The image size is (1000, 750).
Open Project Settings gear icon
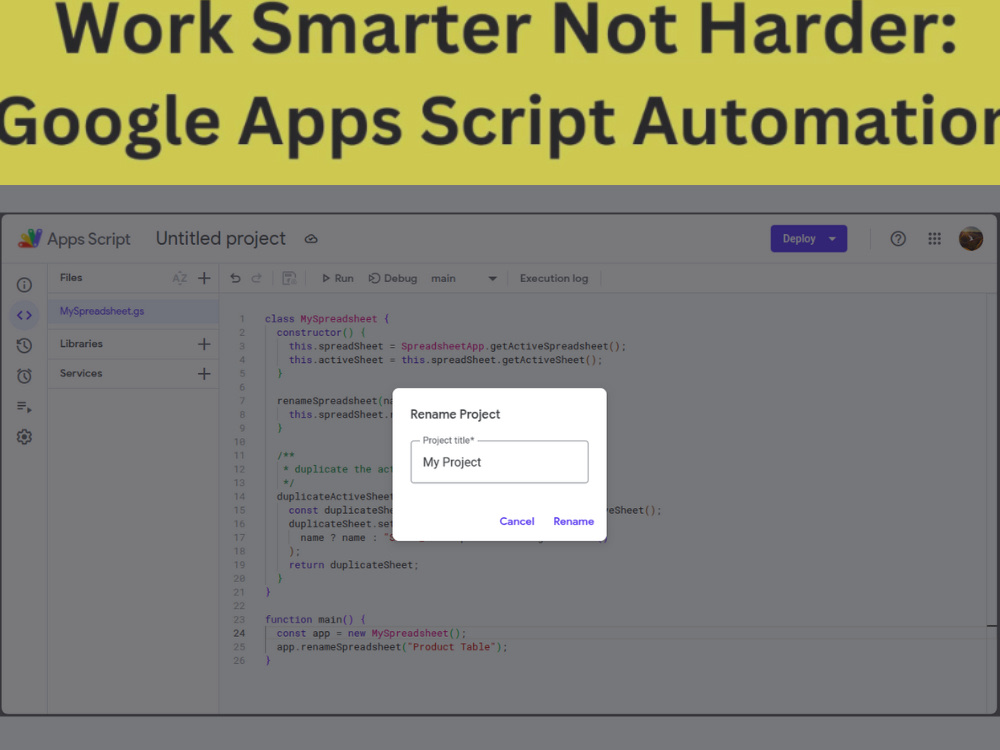[x=24, y=437]
